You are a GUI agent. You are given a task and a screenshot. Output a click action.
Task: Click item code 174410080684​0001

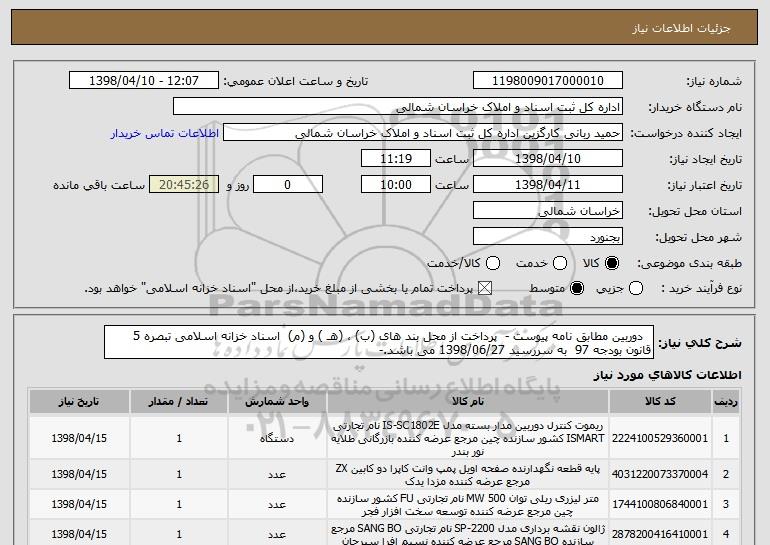tap(660, 504)
